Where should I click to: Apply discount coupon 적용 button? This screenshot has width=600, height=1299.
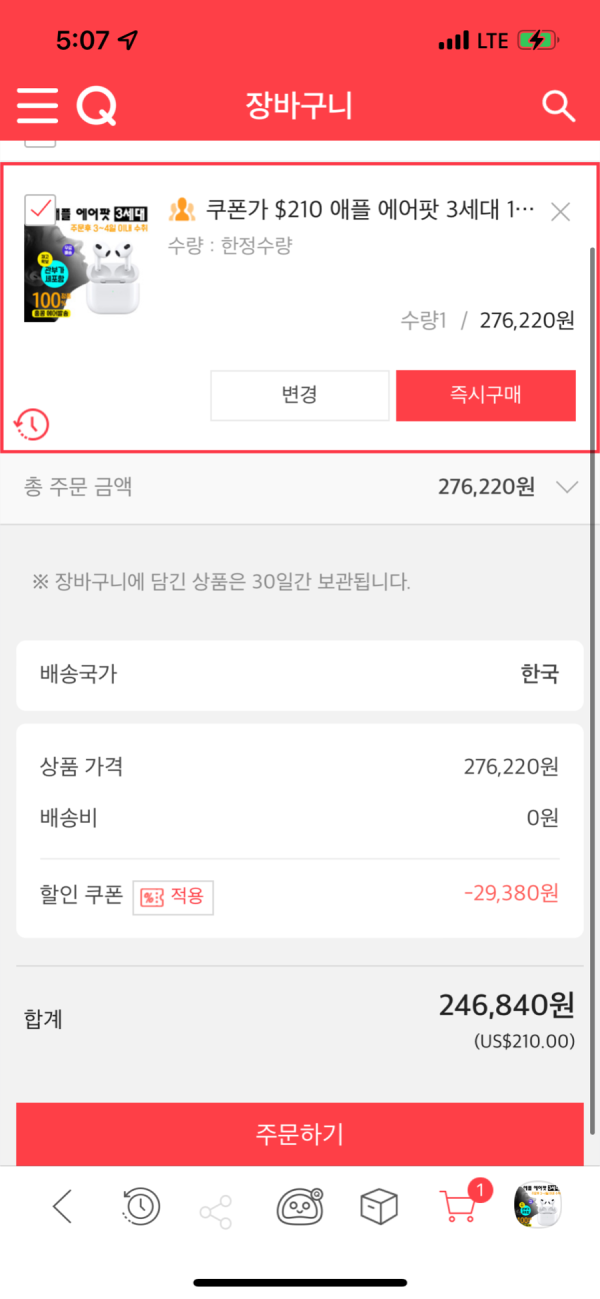(x=174, y=896)
